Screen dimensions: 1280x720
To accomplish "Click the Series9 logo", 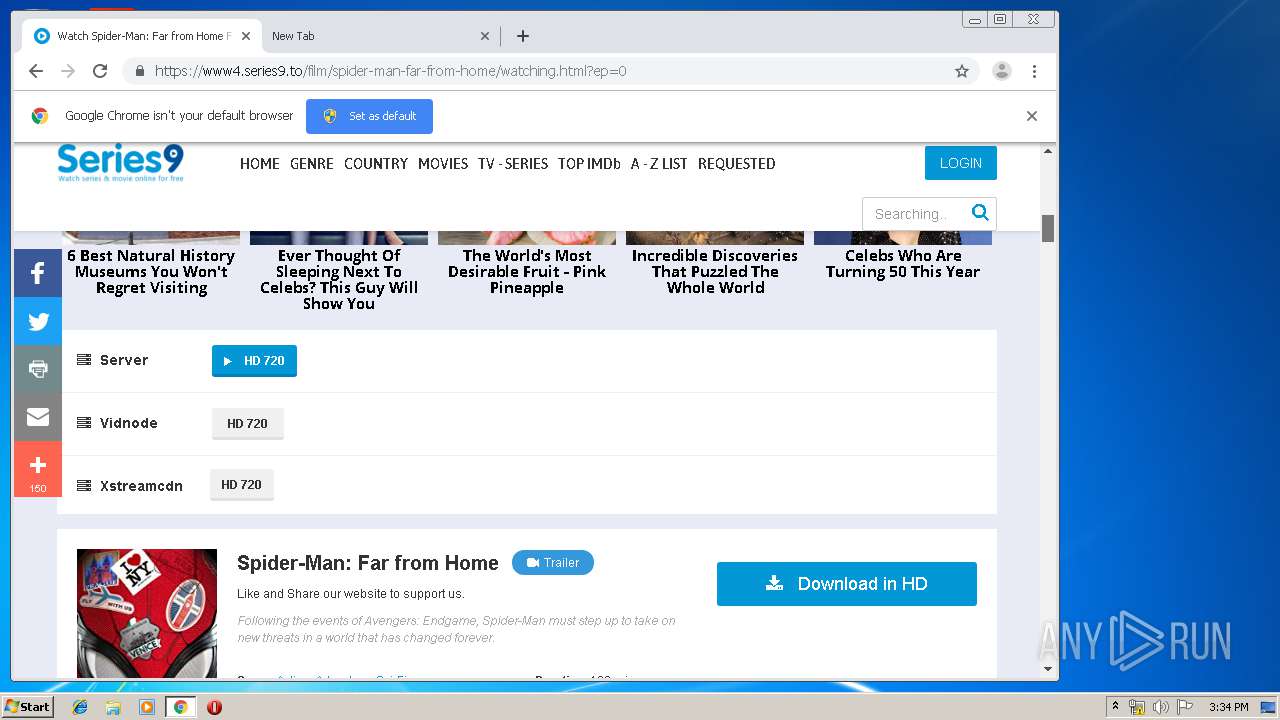I will (120, 163).
